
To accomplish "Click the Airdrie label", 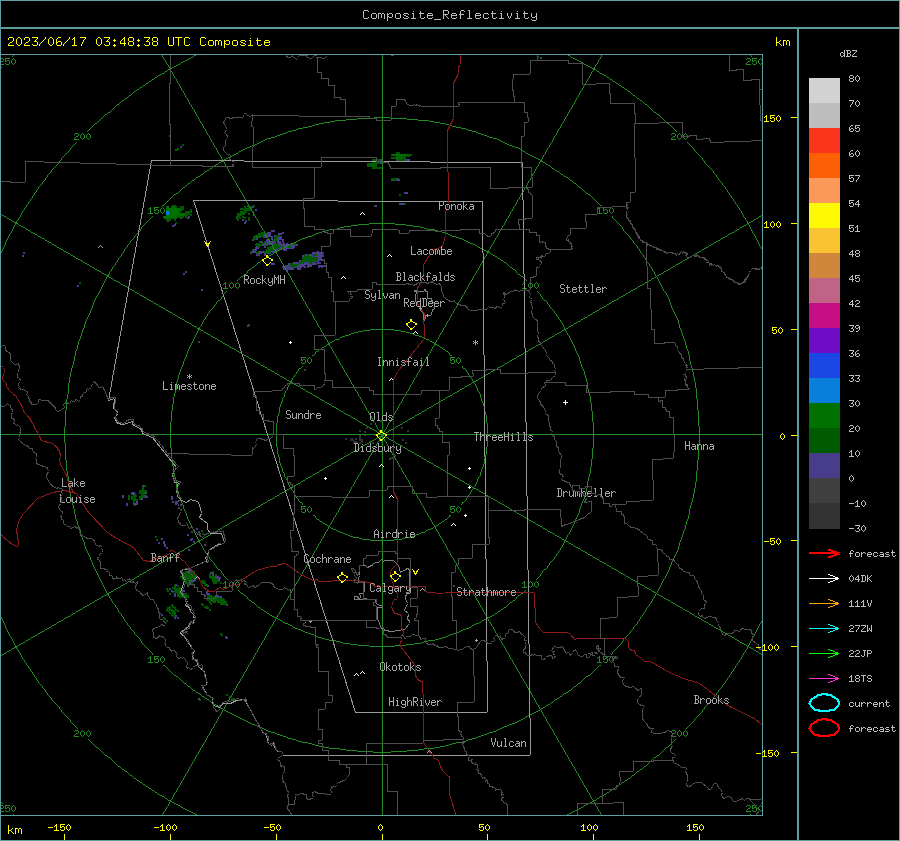I will (394, 534).
